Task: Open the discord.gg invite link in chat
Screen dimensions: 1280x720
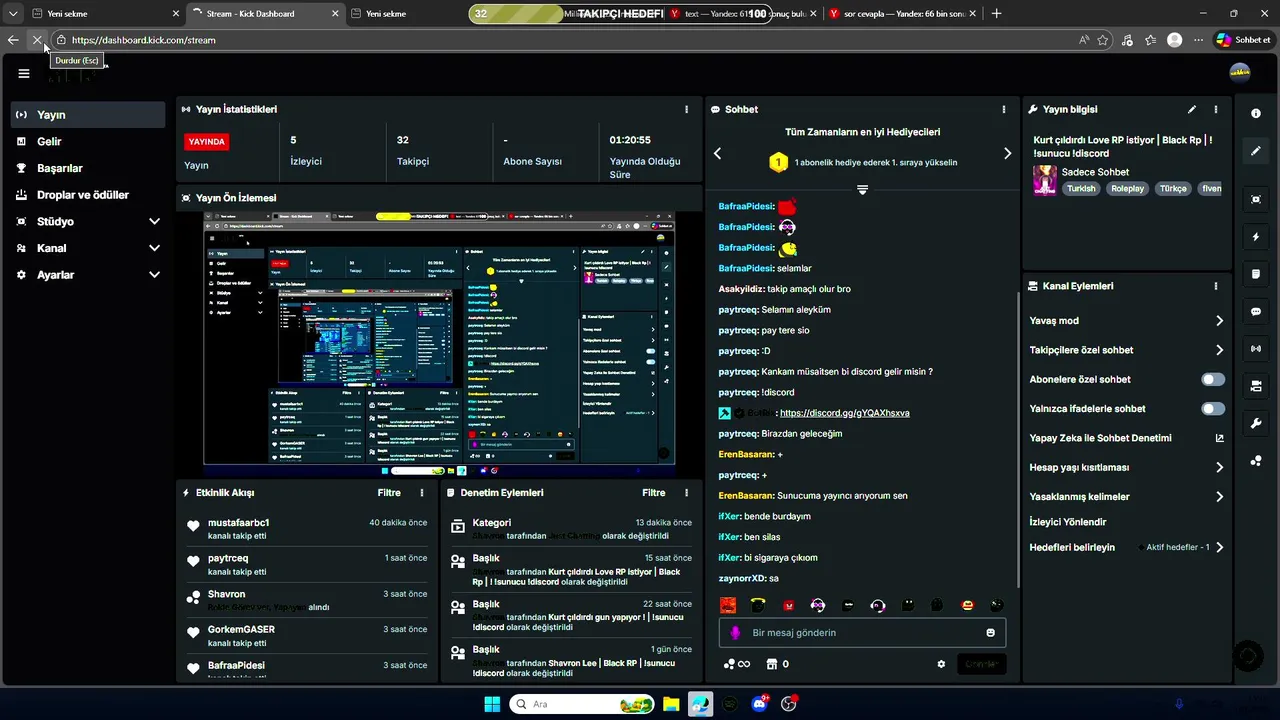Action: [844, 413]
